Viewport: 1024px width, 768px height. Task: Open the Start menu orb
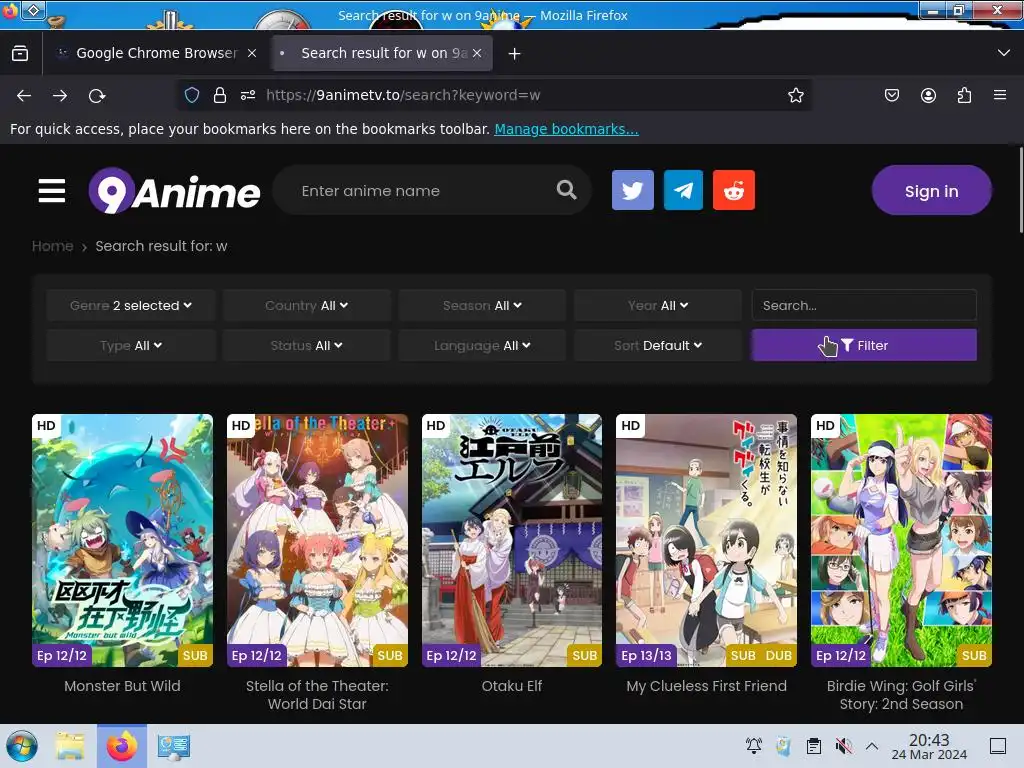22,746
